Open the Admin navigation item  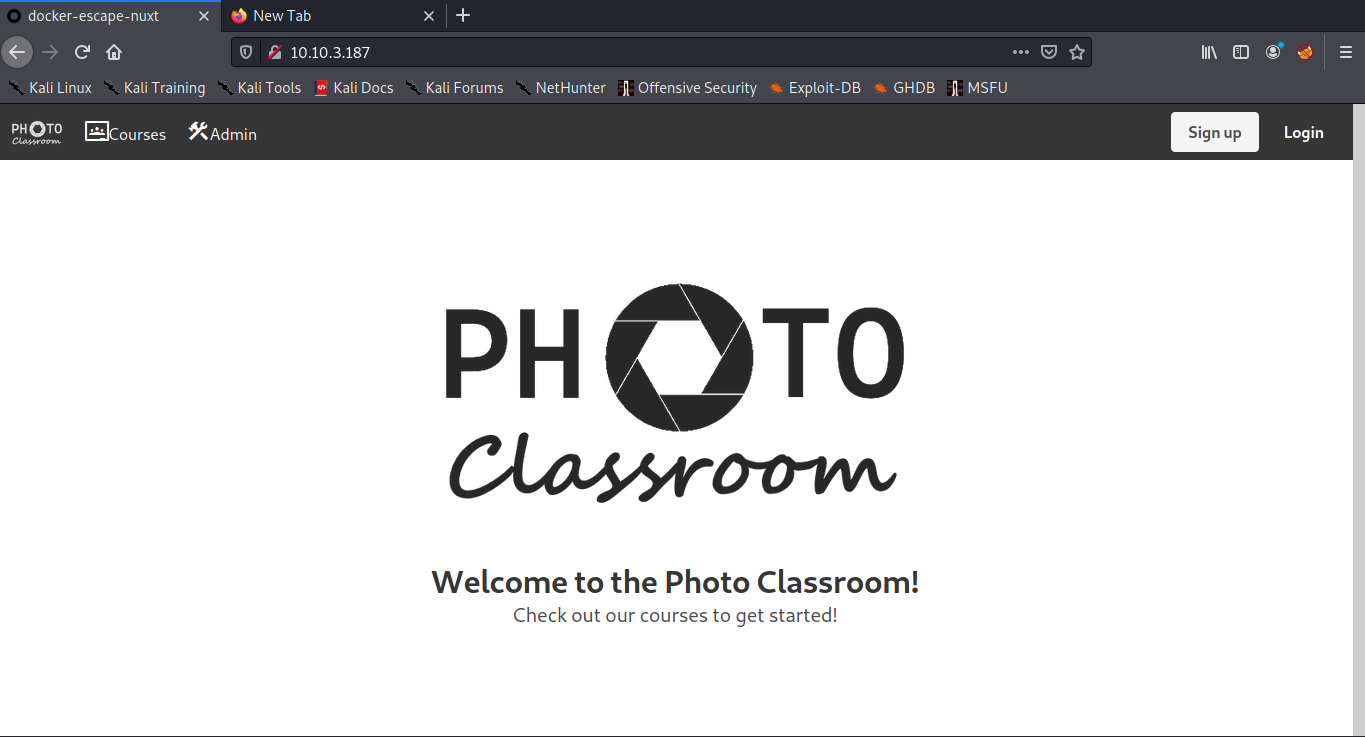coord(222,132)
